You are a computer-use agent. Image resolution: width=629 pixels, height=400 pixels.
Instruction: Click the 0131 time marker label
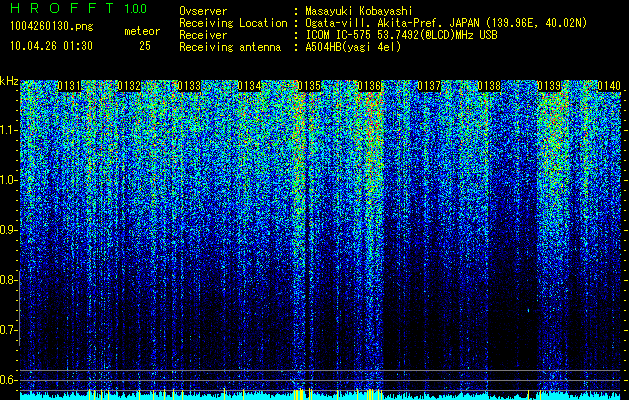pyautogui.click(x=69, y=86)
